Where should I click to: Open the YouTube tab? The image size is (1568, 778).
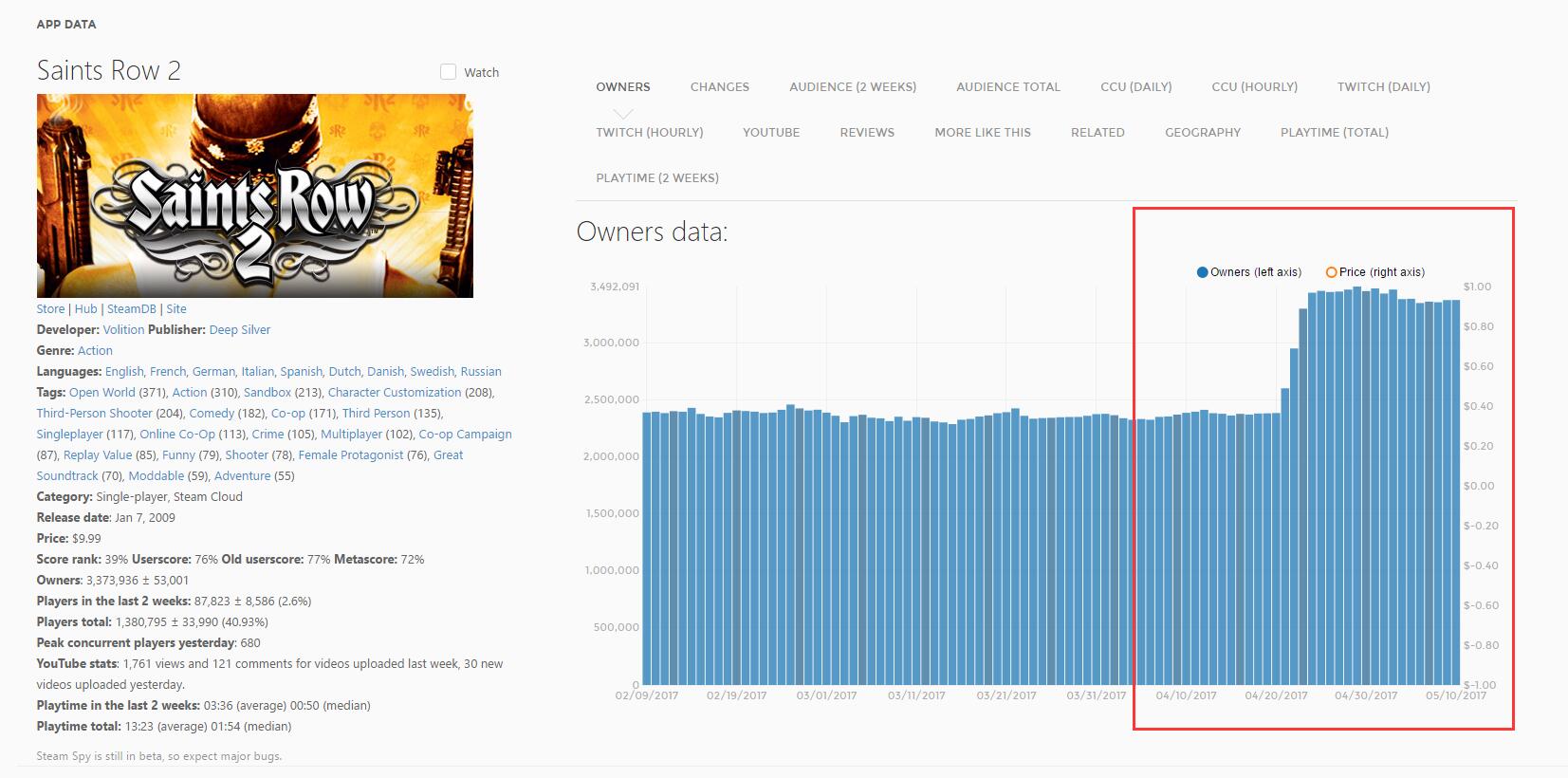[x=771, y=132]
